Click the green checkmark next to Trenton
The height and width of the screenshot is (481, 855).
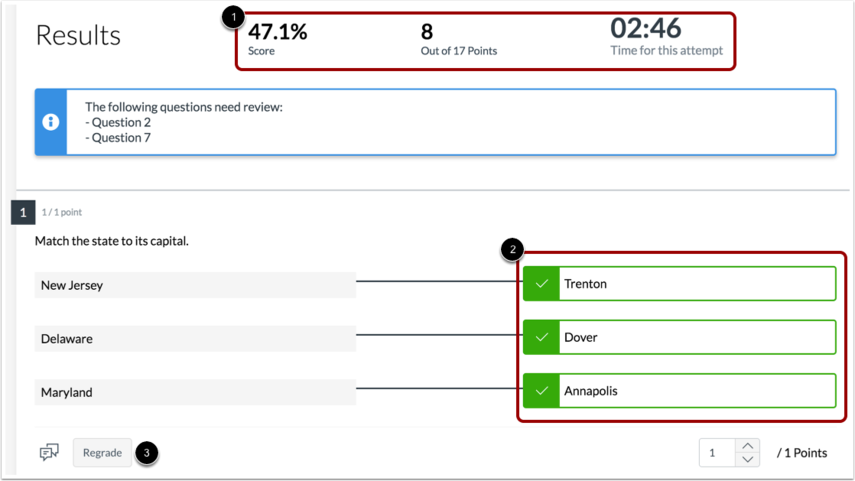click(541, 284)
